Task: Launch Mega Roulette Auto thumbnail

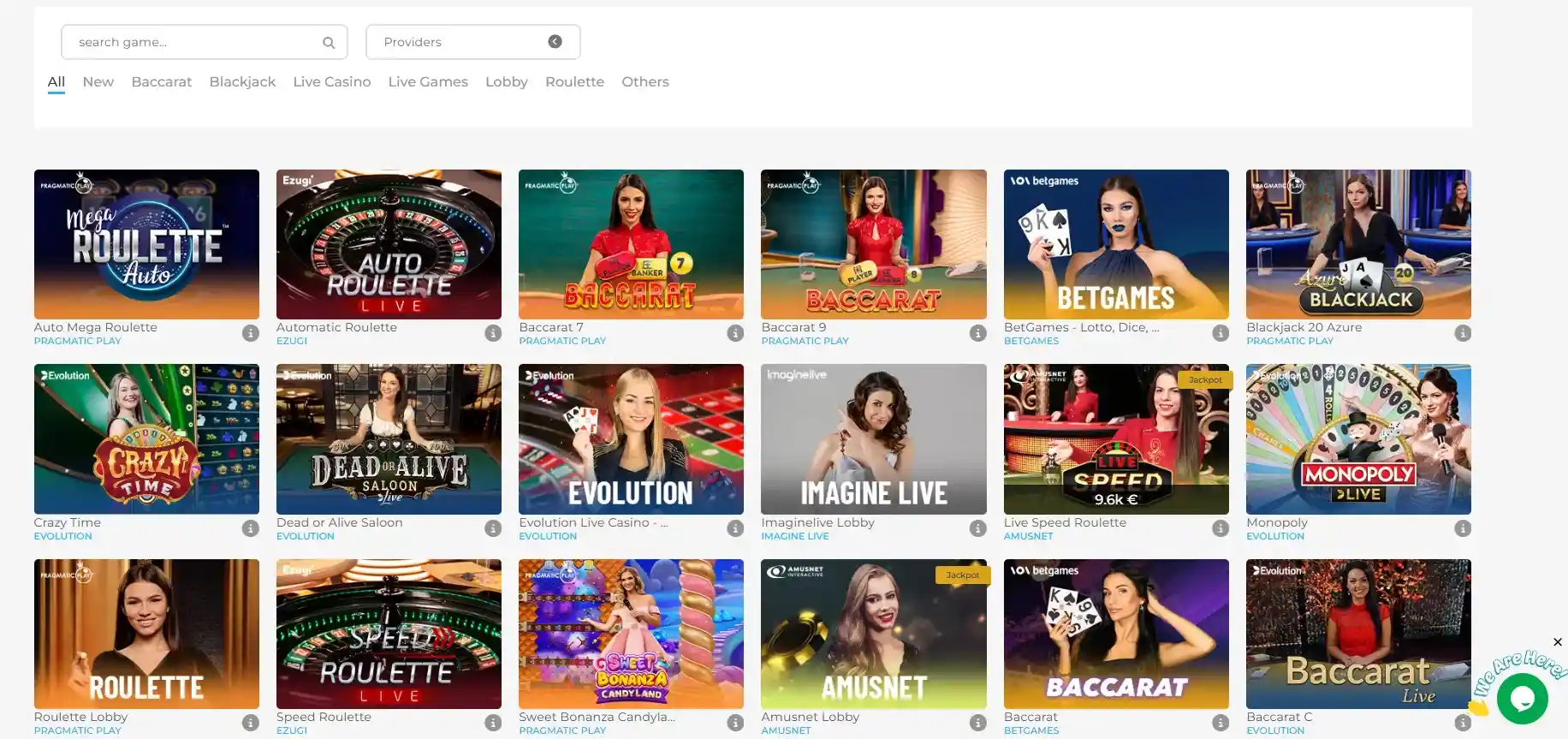Action: click(146, 244)
